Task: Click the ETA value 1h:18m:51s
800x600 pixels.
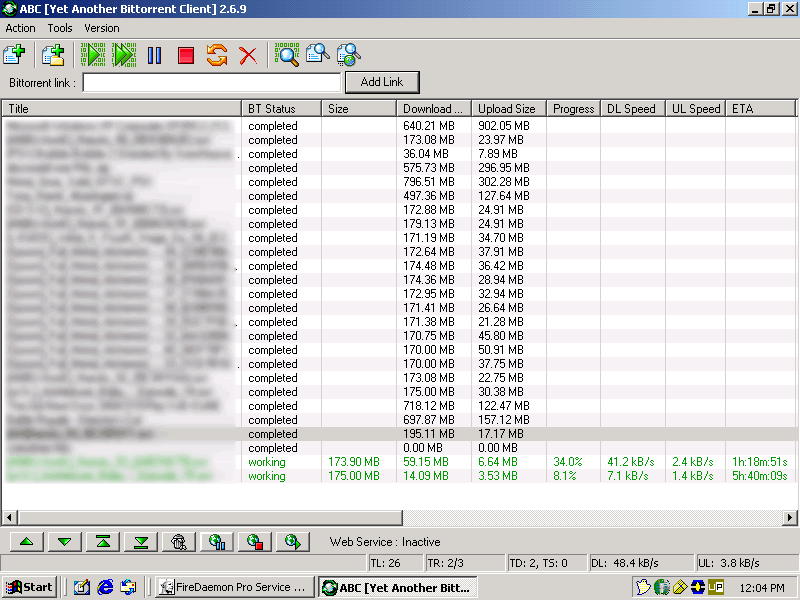Action: (x=760, y=462)
